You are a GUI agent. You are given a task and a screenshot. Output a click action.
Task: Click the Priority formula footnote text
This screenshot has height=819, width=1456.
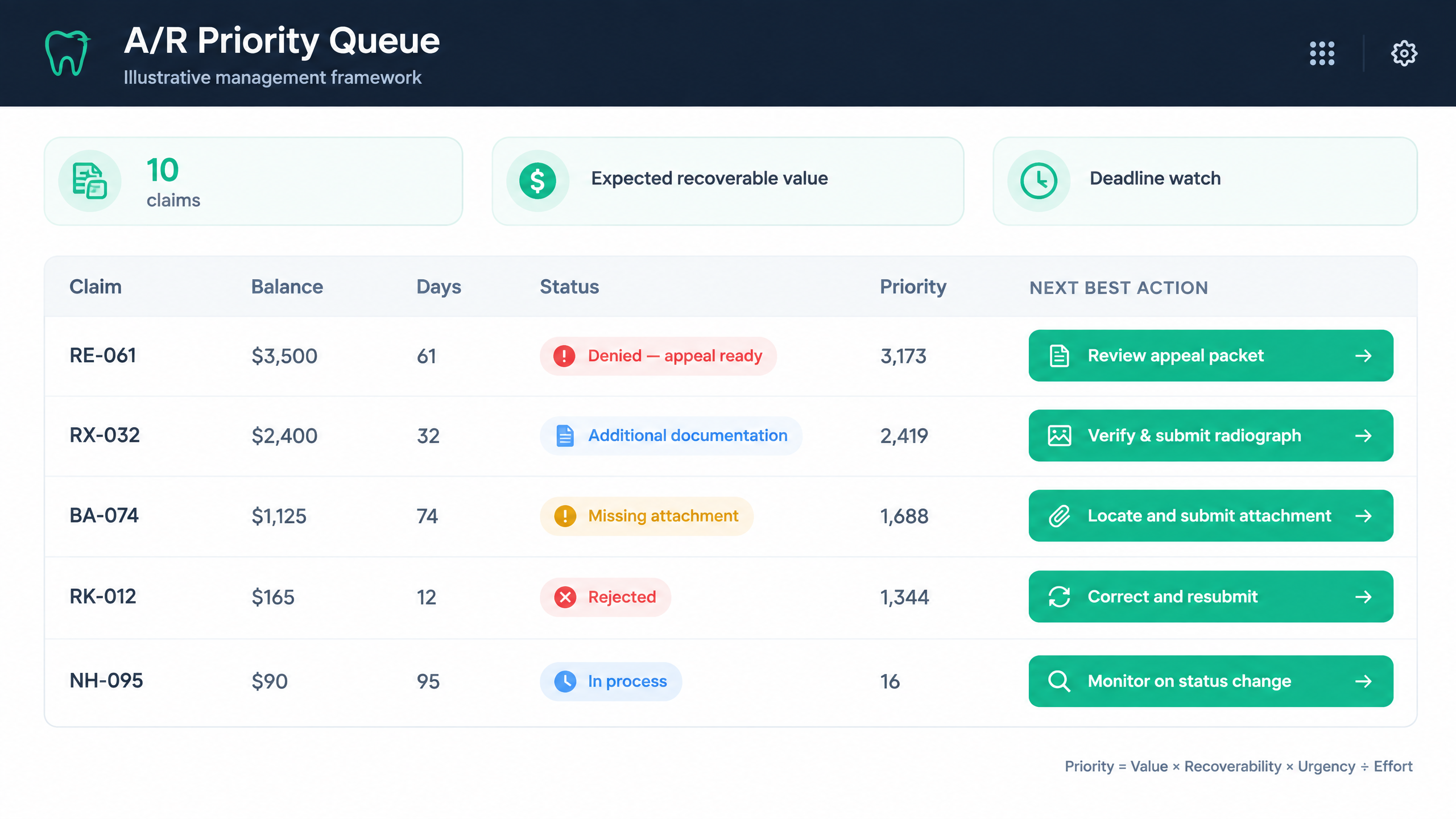pos(1239,767)
